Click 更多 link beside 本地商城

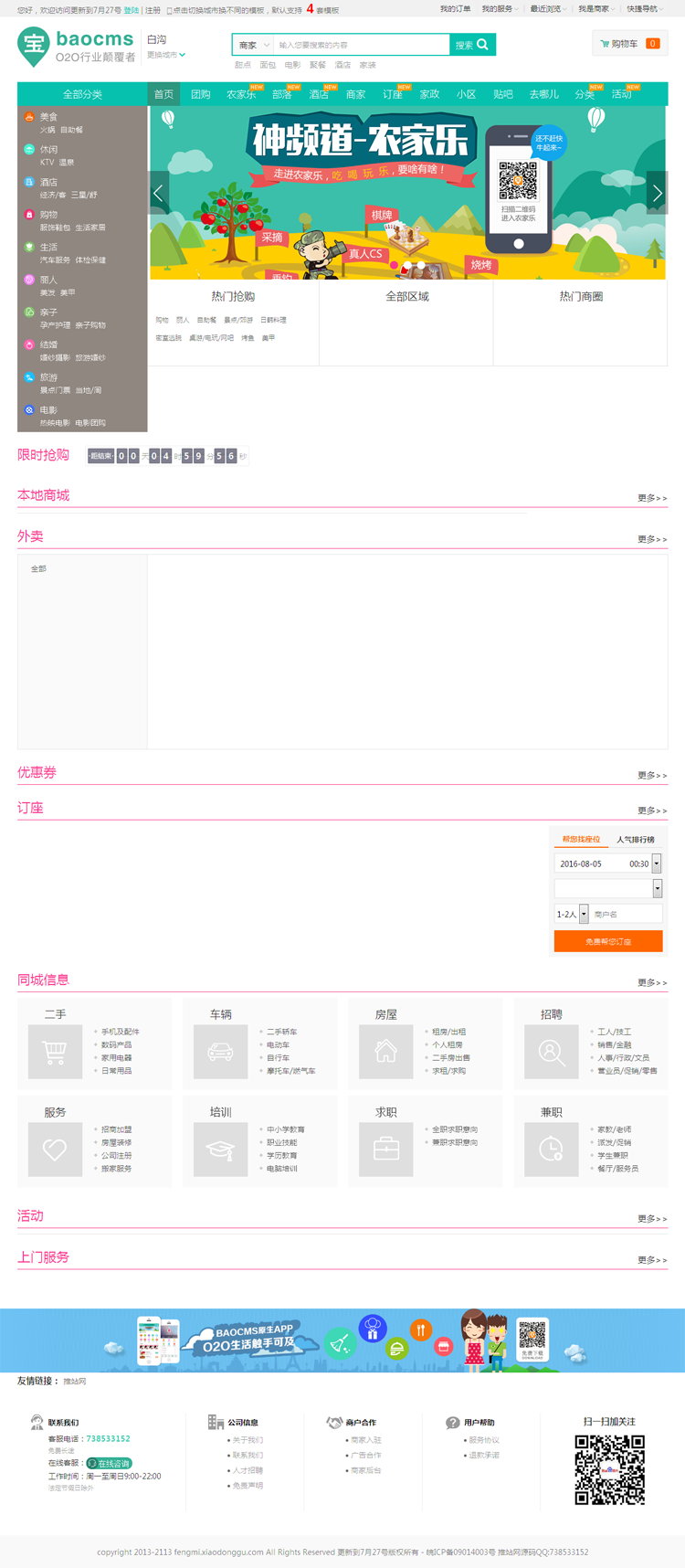pyautogui.click(x=652, y=498)
